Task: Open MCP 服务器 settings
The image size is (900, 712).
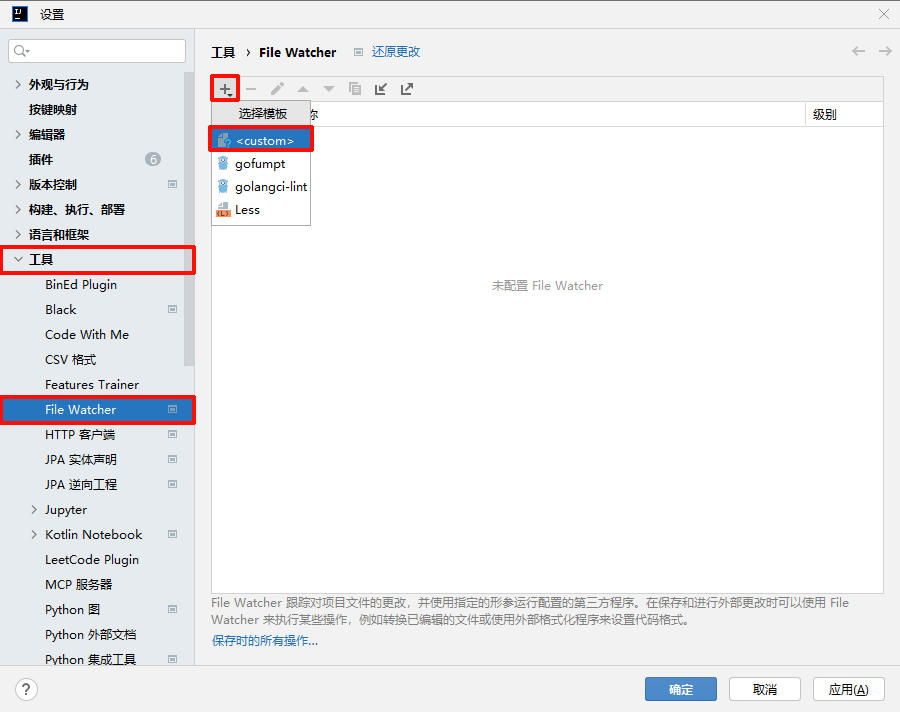Action: point(79,585)
